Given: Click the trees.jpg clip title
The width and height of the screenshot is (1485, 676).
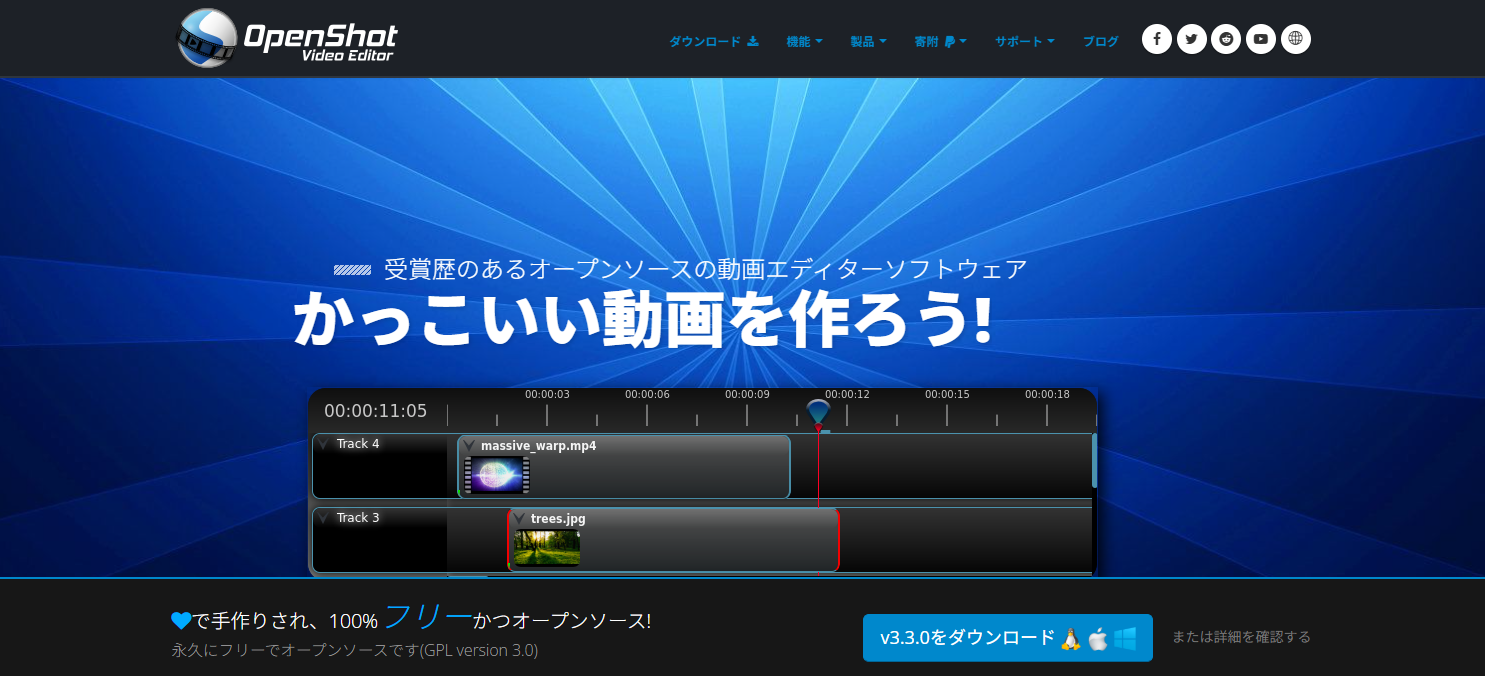Looking at the screenshot, I should (x=558, y=519).
